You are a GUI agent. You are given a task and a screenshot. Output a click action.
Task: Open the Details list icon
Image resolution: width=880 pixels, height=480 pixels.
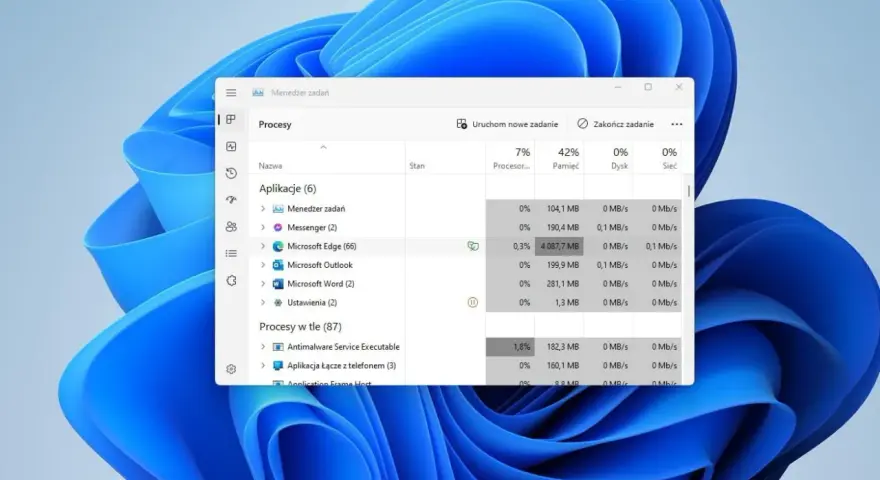[x=231, y=254]
